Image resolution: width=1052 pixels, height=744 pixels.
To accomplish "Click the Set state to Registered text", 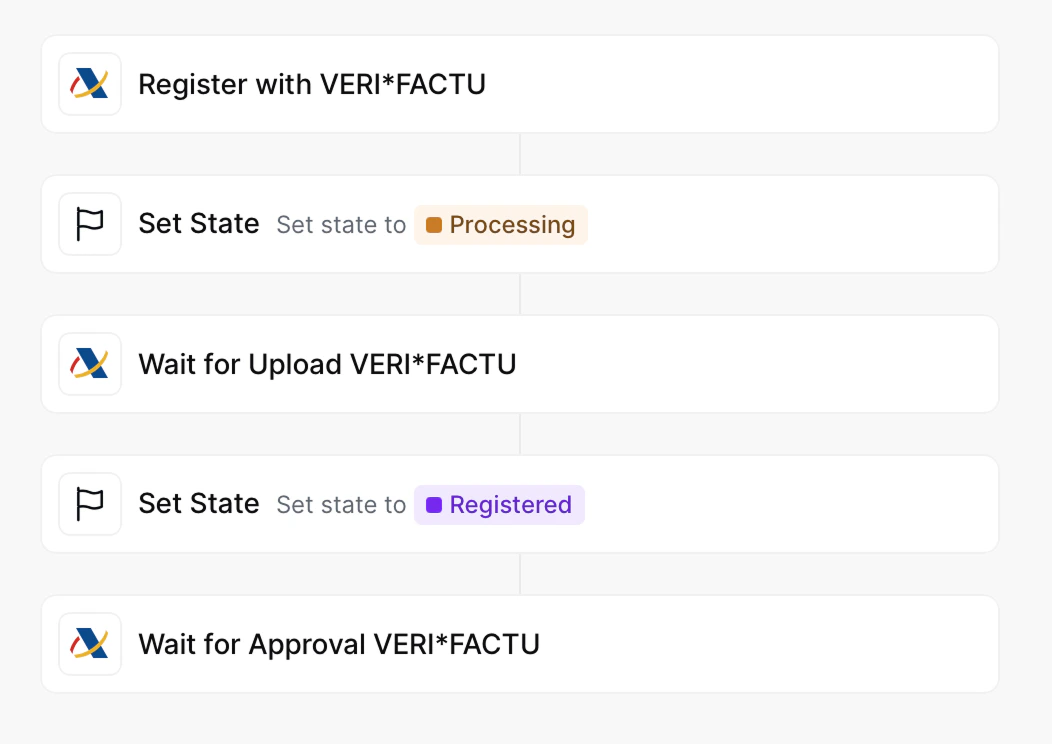I will tap(341, 505).
